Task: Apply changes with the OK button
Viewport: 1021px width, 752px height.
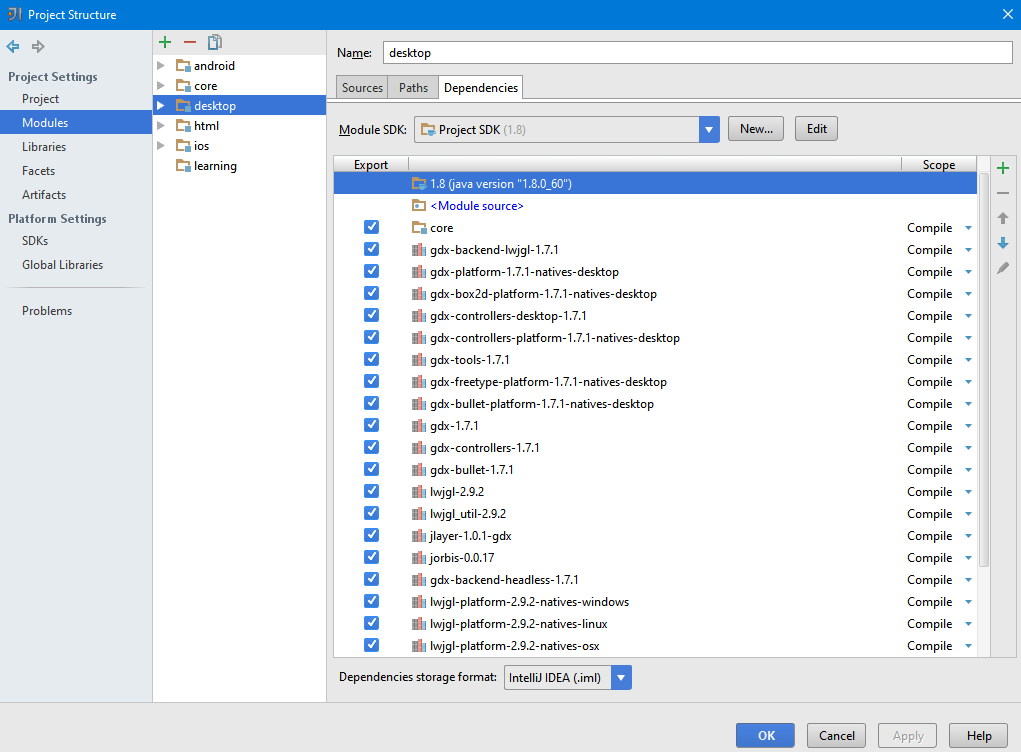Action: [764, 735]
